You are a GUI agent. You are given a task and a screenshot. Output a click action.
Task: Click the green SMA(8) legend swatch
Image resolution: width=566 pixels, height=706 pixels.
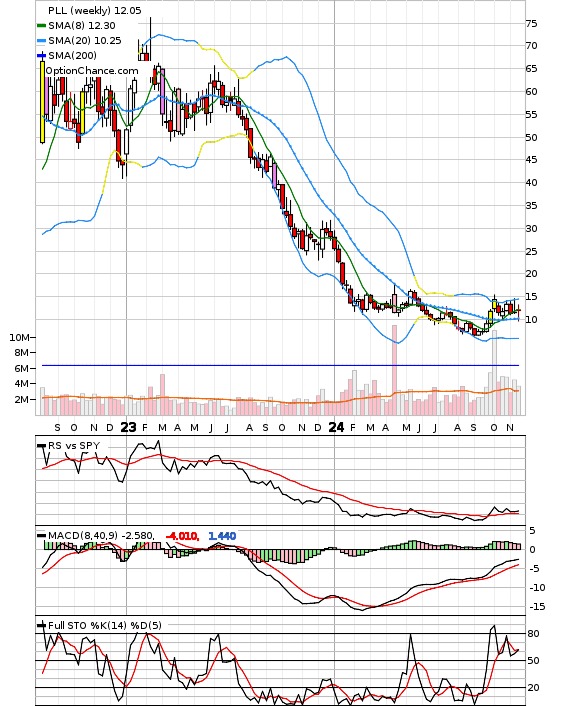(41, 26)
